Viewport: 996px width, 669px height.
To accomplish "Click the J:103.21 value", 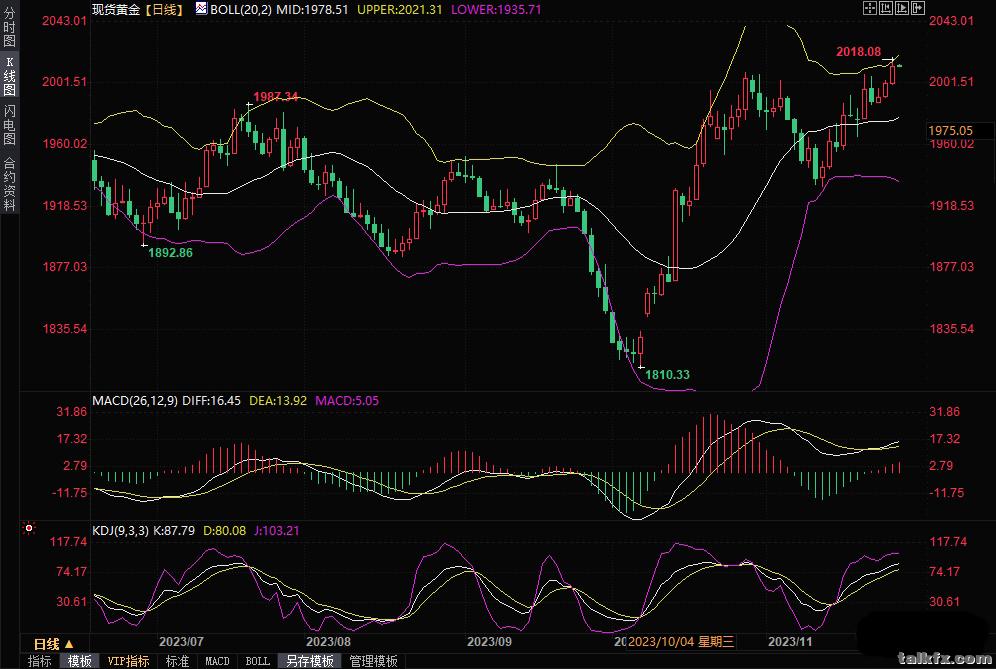I will [277, 530].
